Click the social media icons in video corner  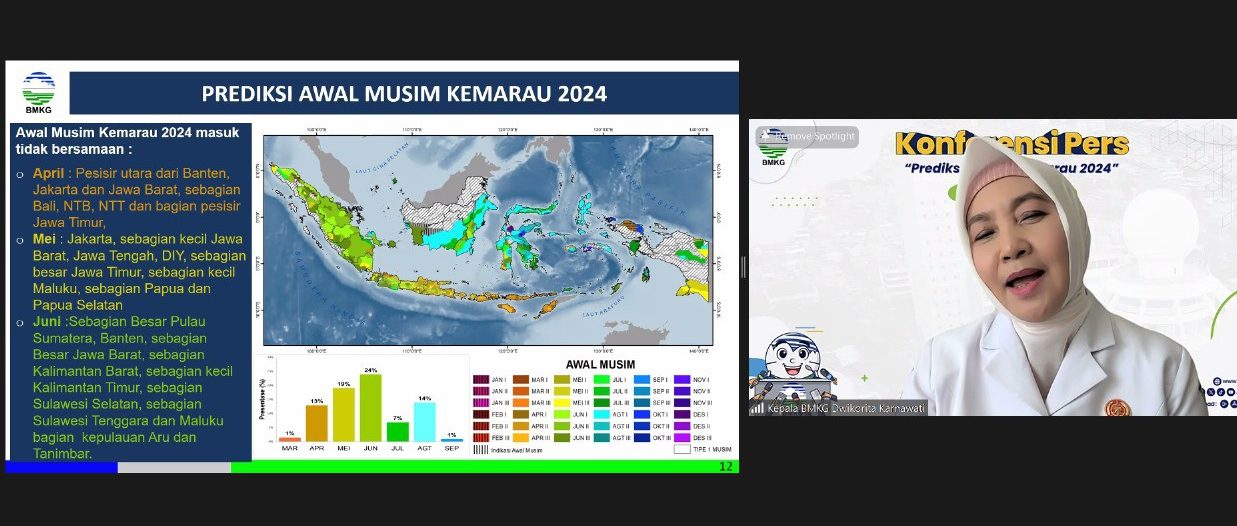coord(1223,393)
